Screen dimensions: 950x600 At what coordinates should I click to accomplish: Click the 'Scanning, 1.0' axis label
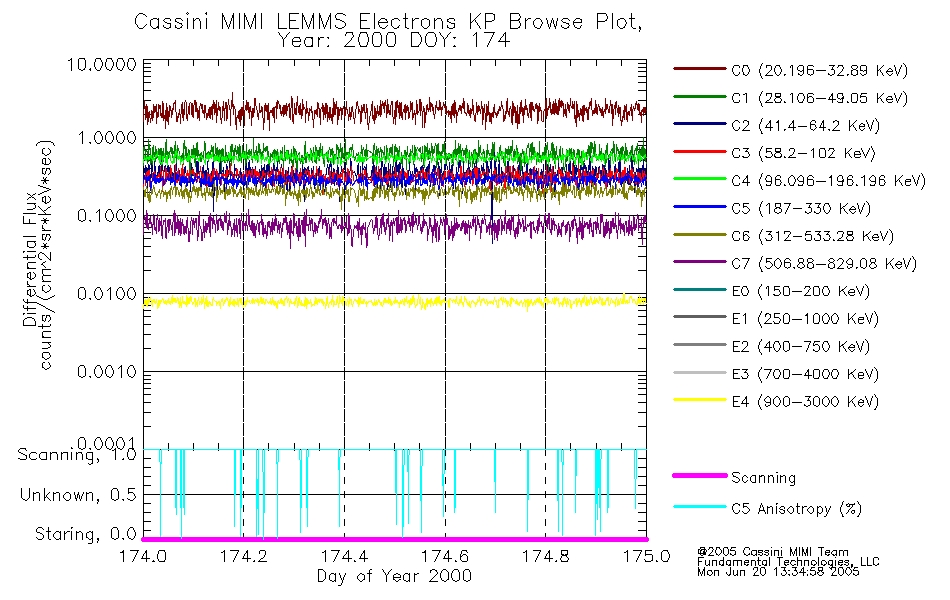pos(77,455)
